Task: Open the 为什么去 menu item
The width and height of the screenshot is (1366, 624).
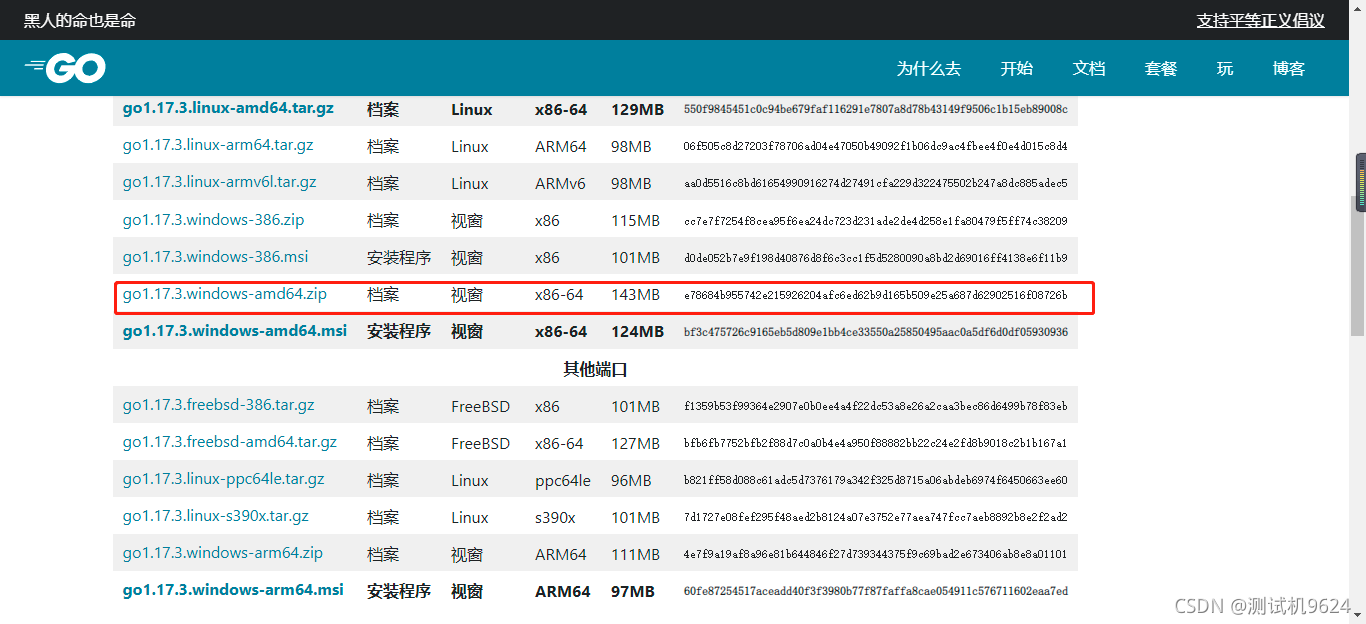Action: [928, 68]
